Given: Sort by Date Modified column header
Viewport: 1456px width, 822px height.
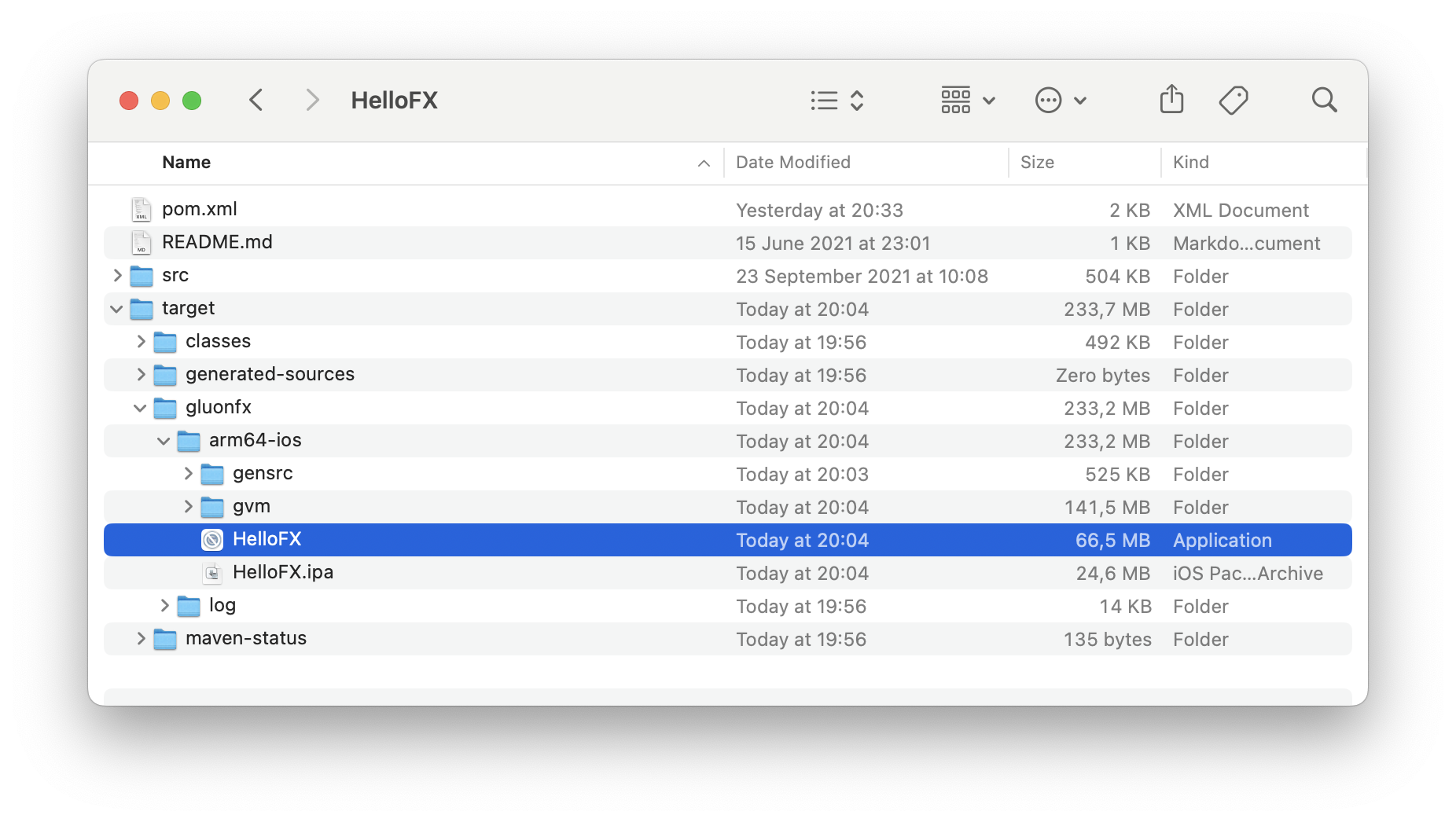Looking at the screenshot, I should [793, 162].
